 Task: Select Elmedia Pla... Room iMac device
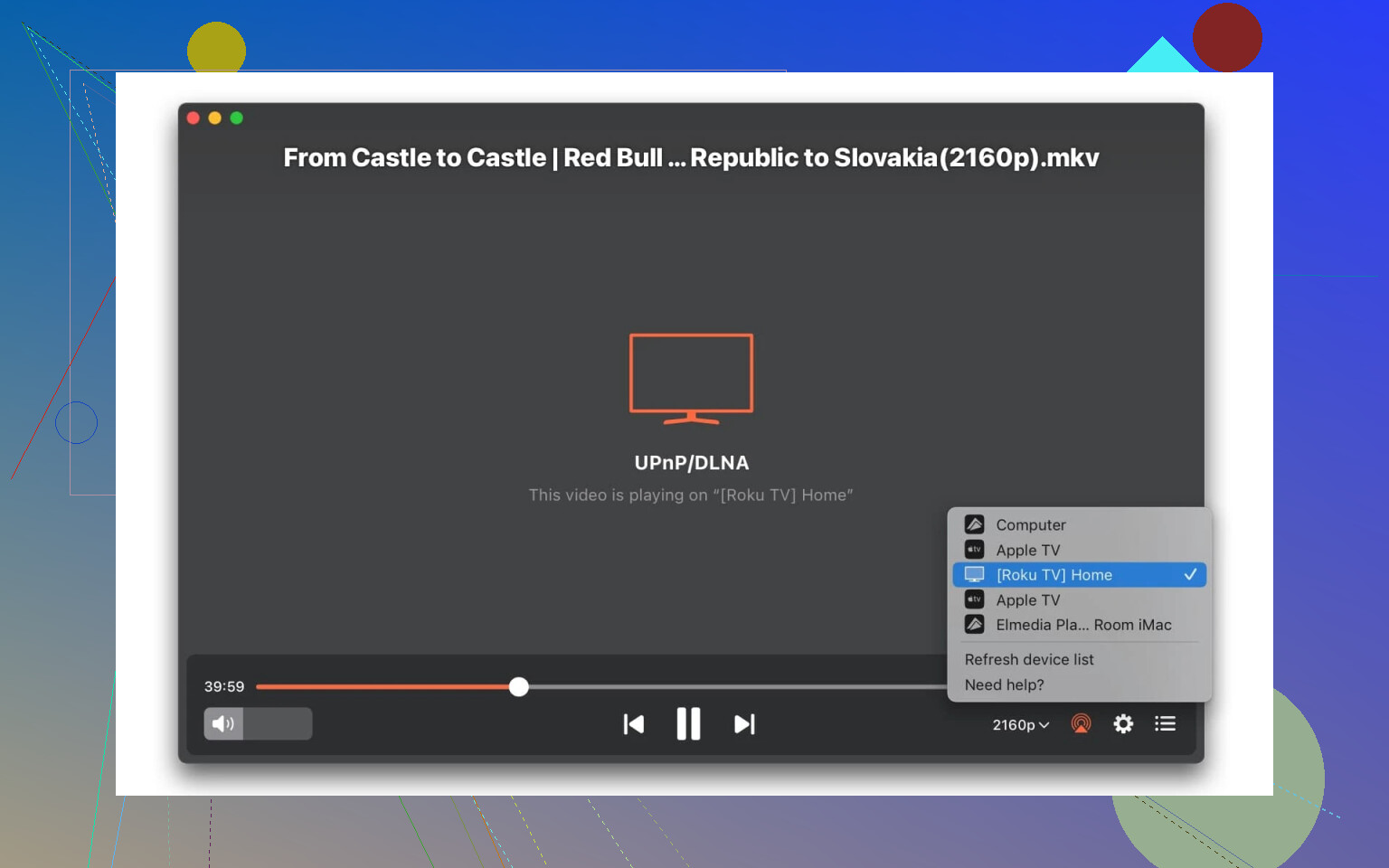point(1079,625)
